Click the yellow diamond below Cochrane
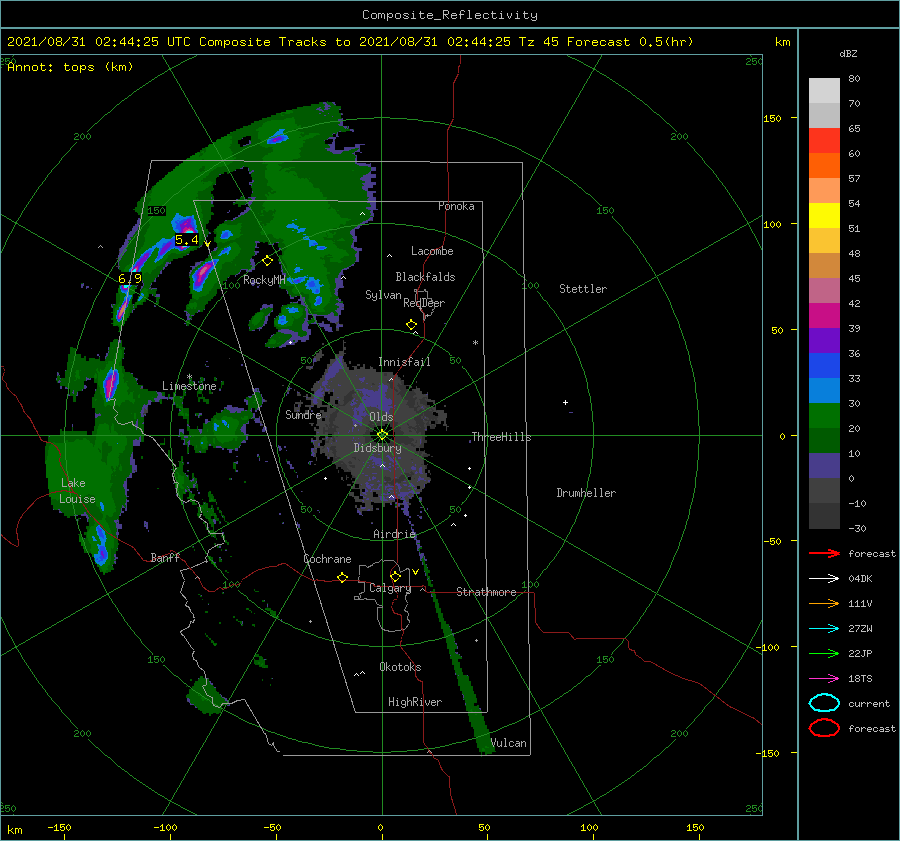Viewport: 900px width, 841px height. [342, 578]
